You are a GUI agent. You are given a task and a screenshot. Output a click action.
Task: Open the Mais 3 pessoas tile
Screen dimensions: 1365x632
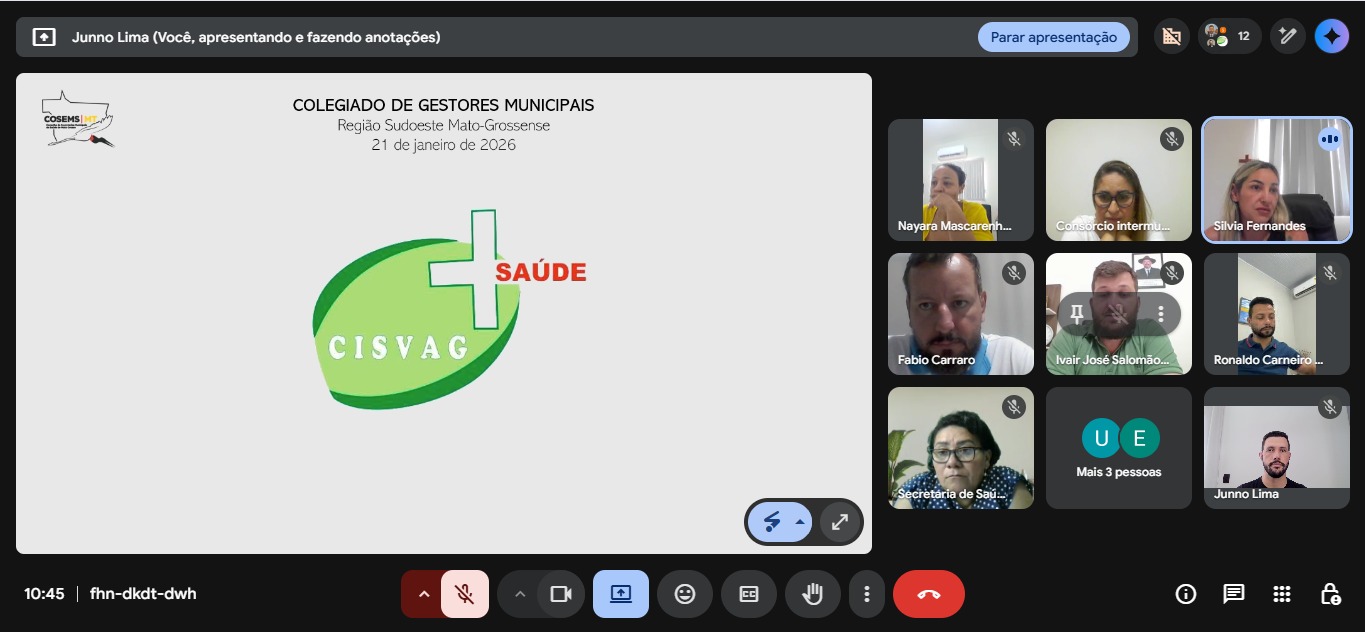click(1118, 448)
